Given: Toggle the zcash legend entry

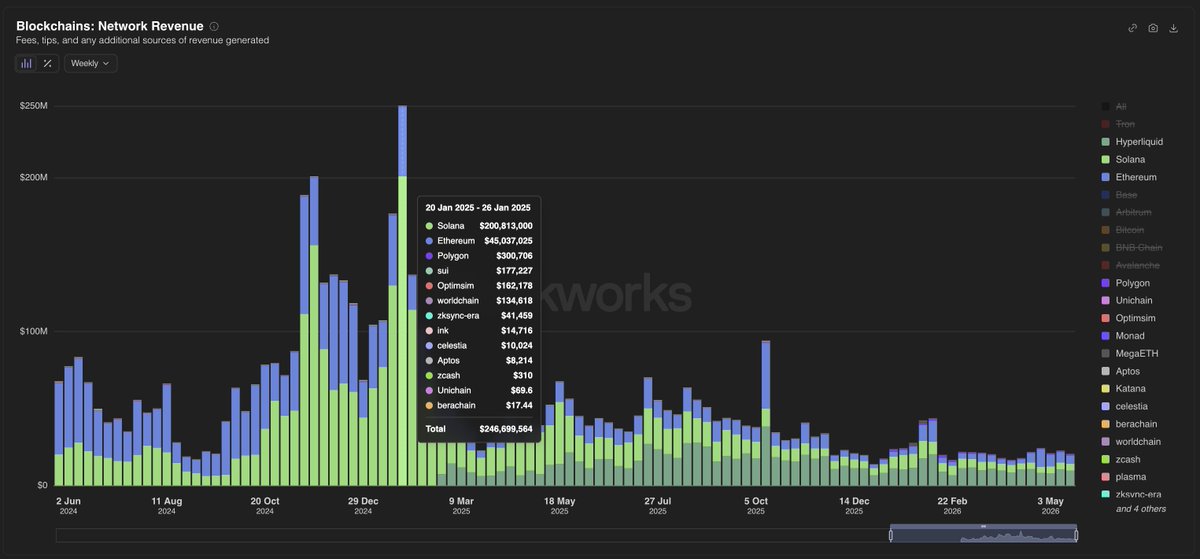Looking at the screenshot, I should click(x=1121, y=459).
